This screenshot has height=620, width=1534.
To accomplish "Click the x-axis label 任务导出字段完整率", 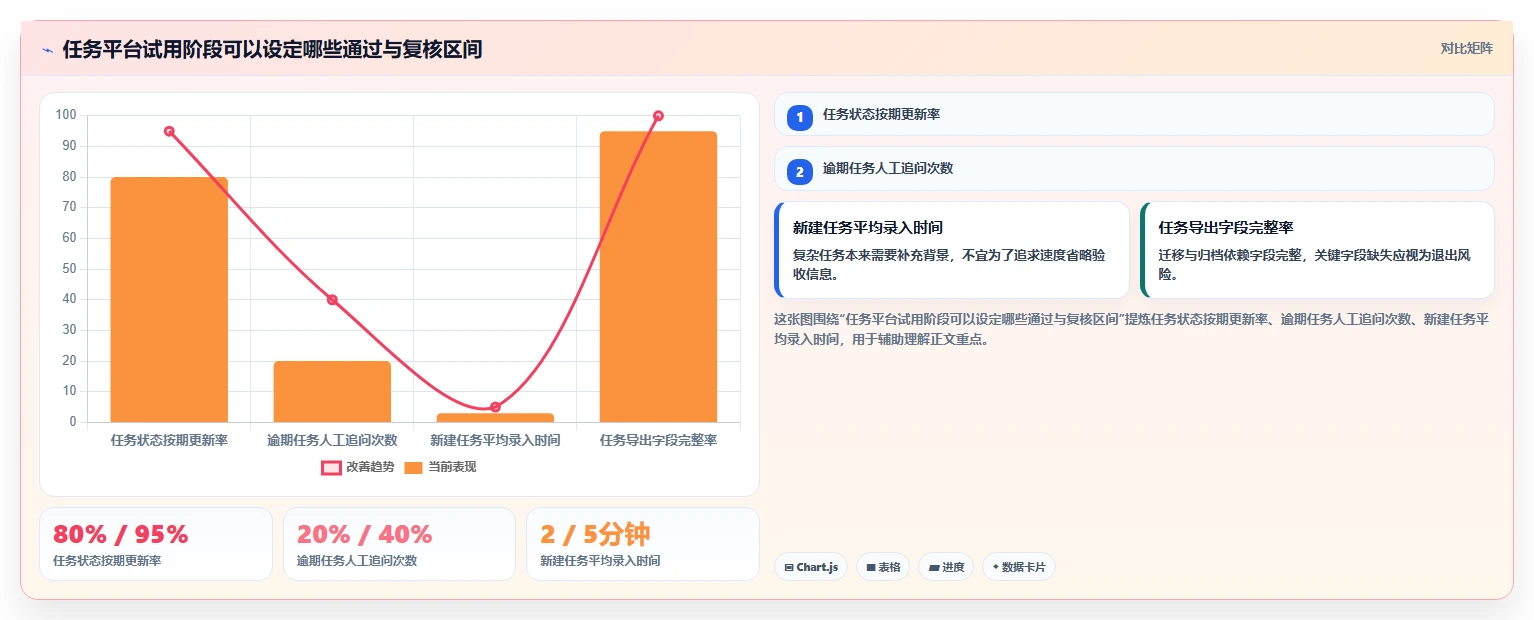I will [x=658, y=440].
